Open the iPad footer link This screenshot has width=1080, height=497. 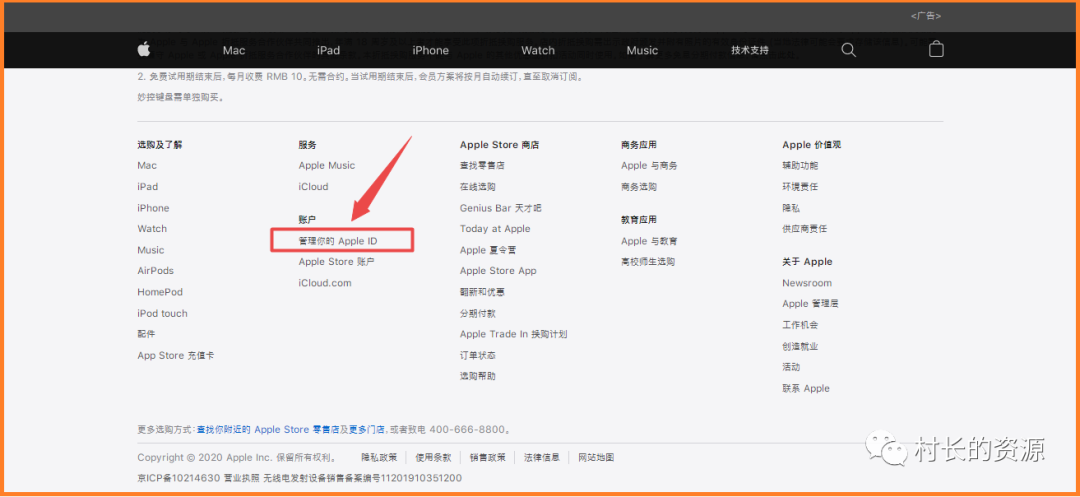click(x=147, y=187)
